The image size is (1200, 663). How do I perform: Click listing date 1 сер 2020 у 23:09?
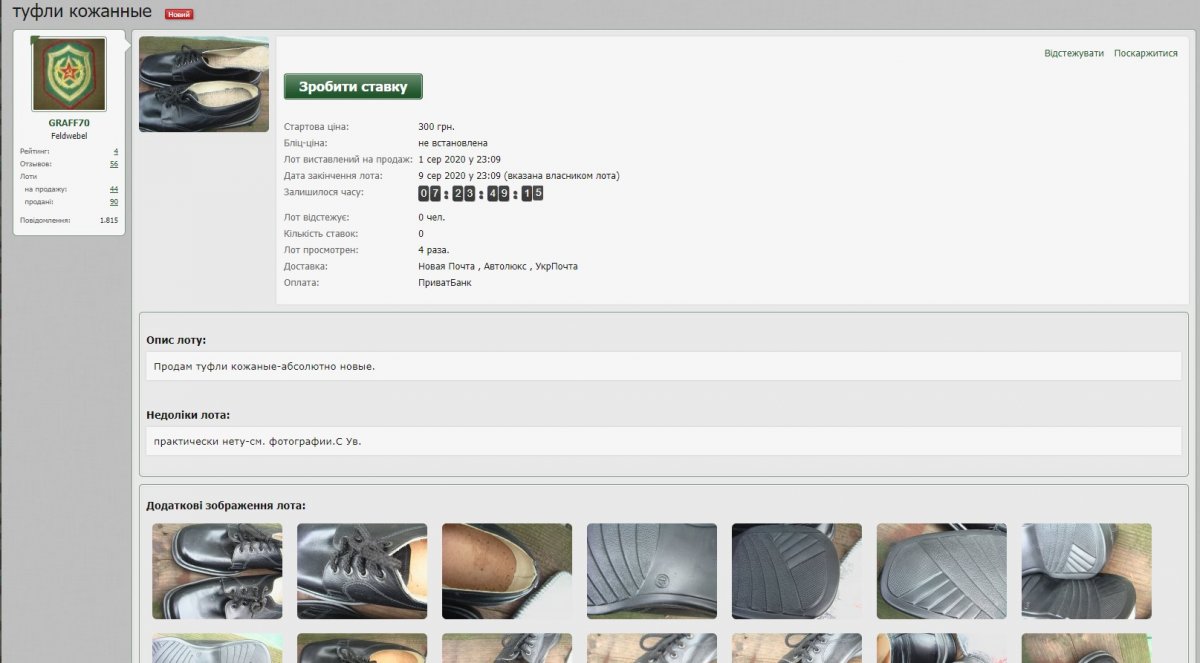[x=460, y=159]
